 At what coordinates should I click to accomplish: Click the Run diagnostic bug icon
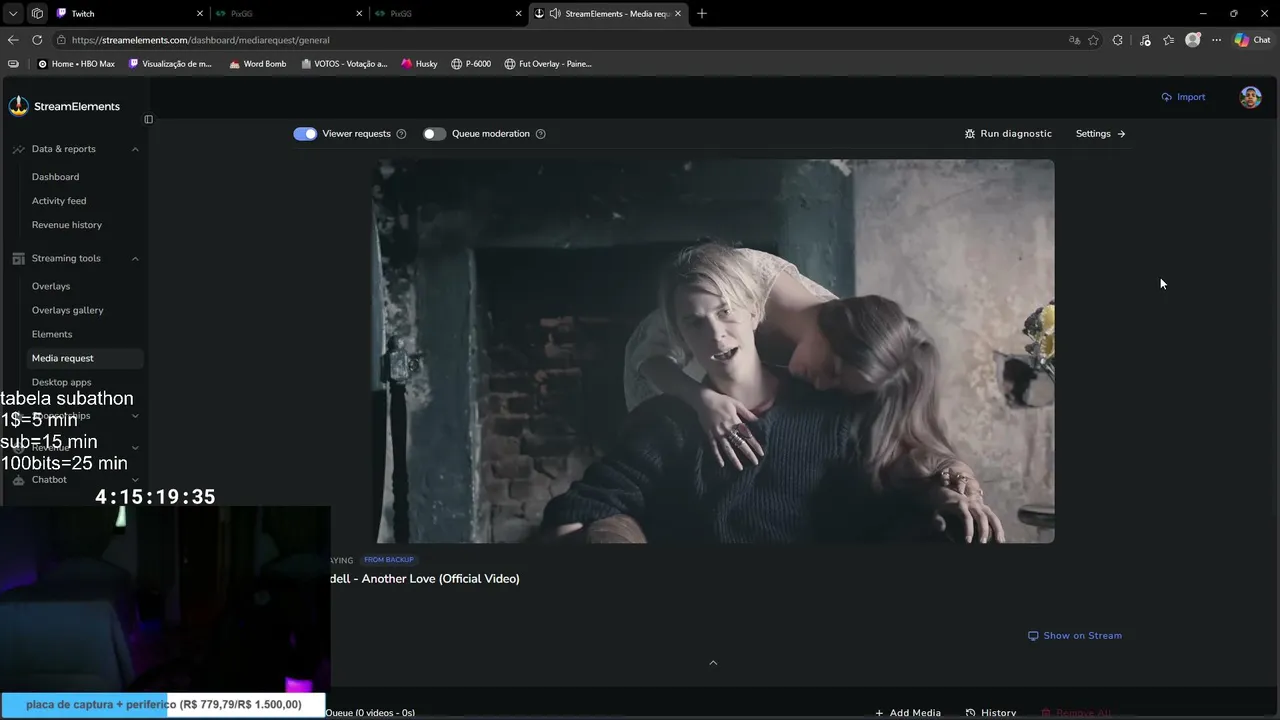pyautogui.click(x=969, y=134)
